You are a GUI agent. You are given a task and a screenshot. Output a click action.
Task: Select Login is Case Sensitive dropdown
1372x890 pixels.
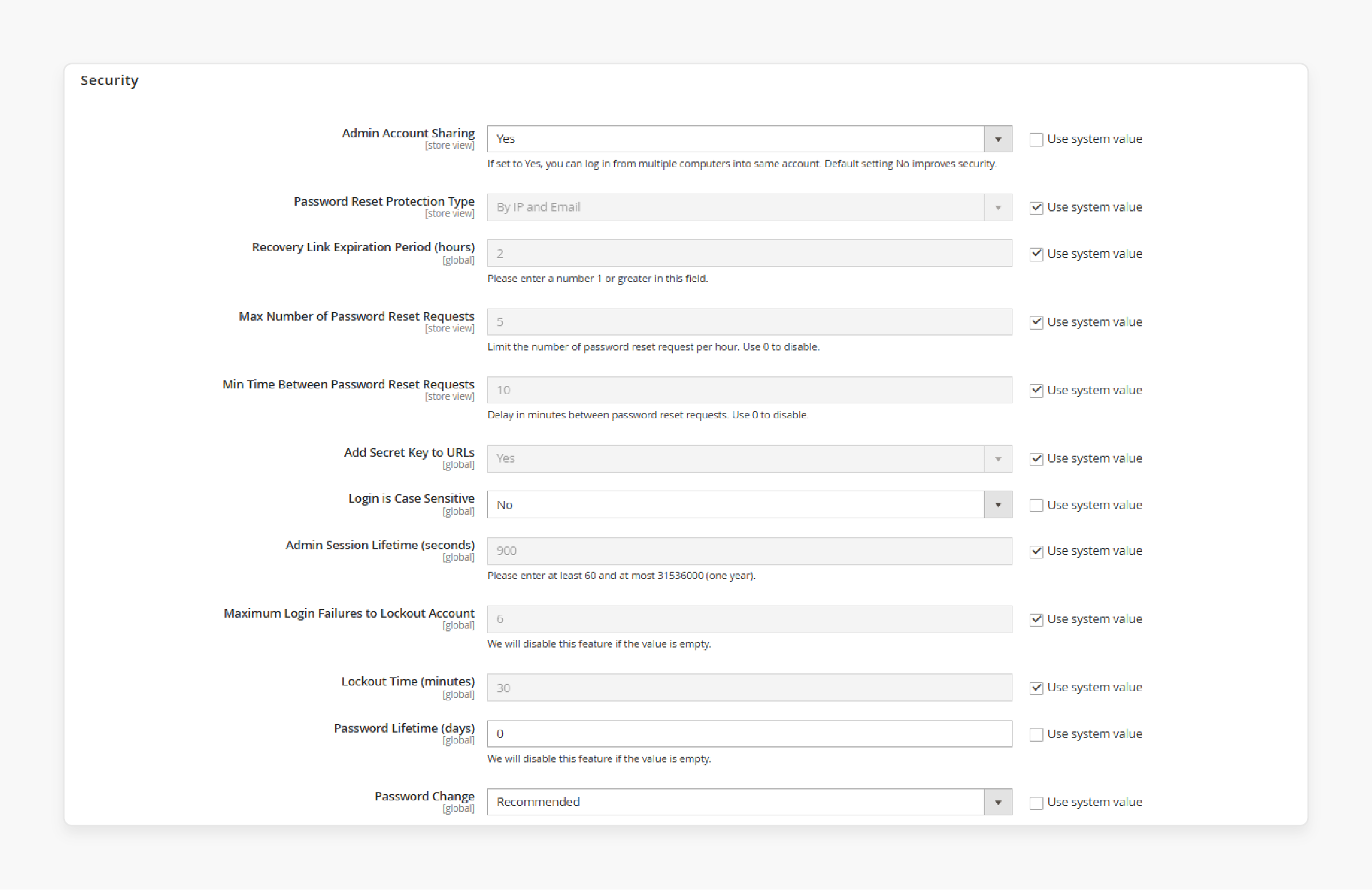pyautogui.click(x=748, y=504)
